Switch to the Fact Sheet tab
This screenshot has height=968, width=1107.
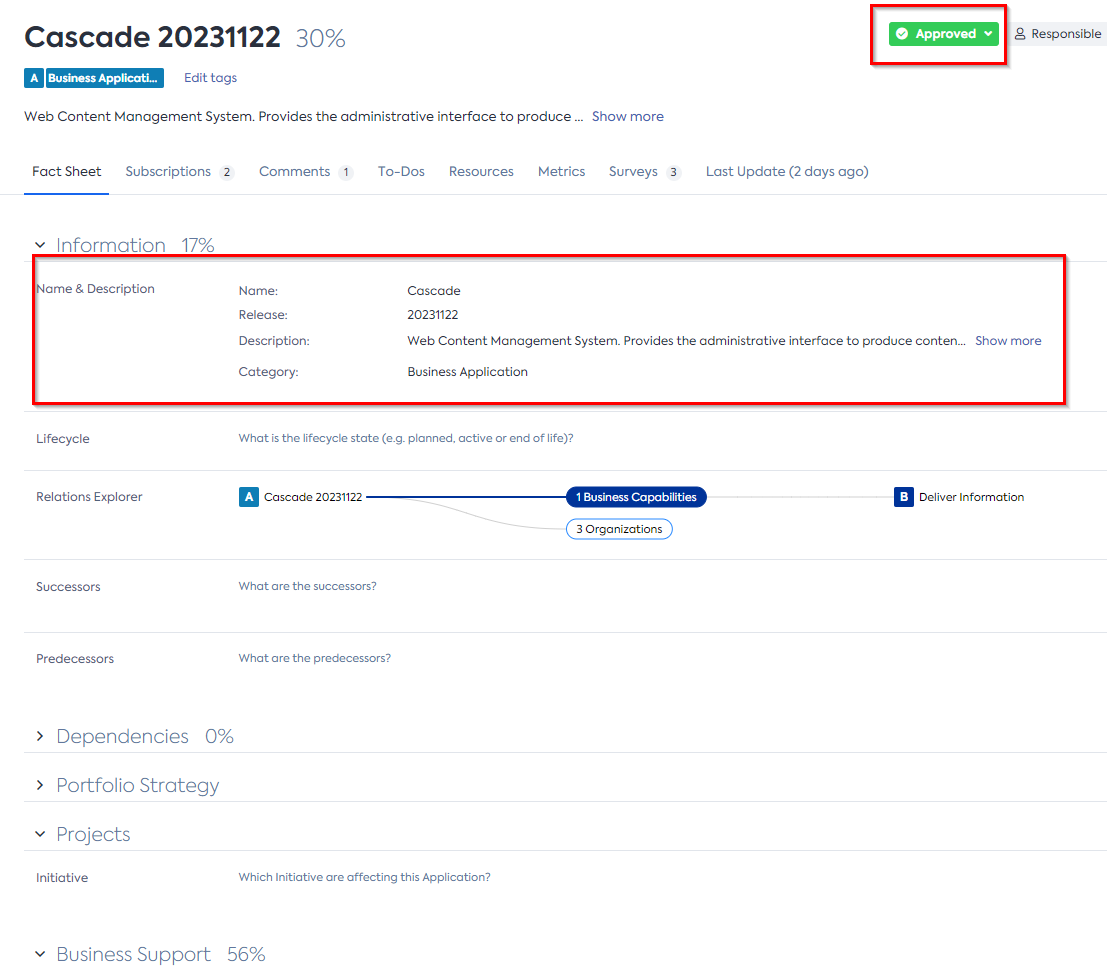click(x=66, y=172)
